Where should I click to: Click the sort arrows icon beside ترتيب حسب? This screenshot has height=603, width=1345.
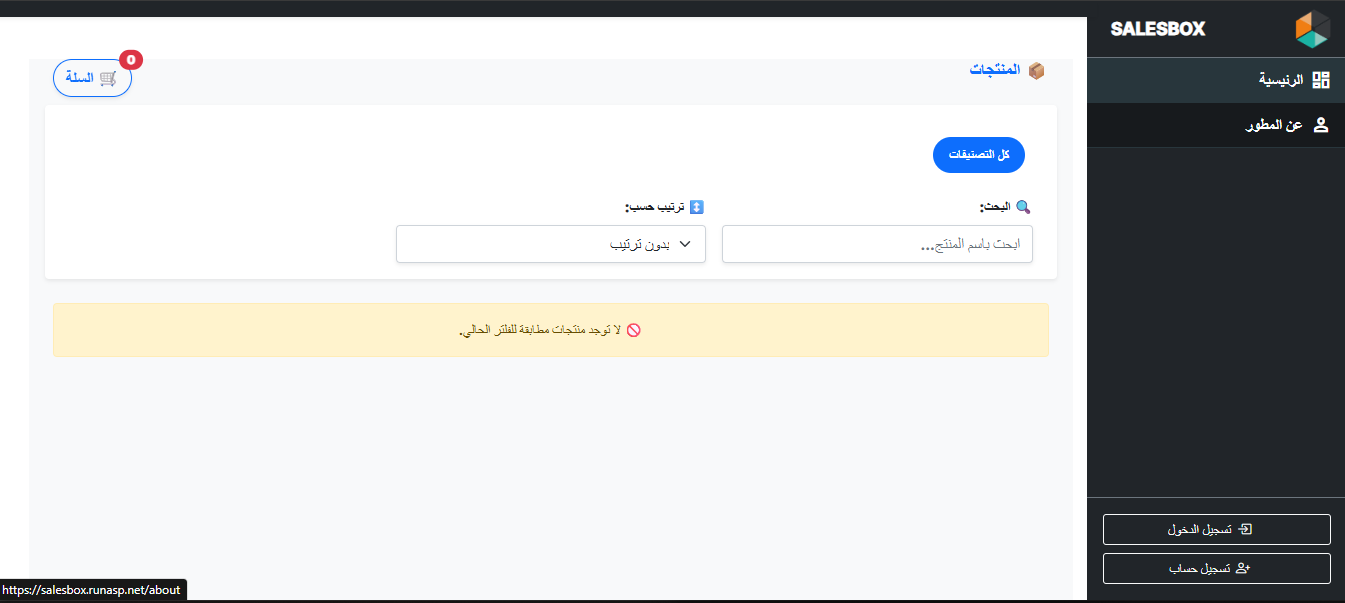(x=697, y=207)
